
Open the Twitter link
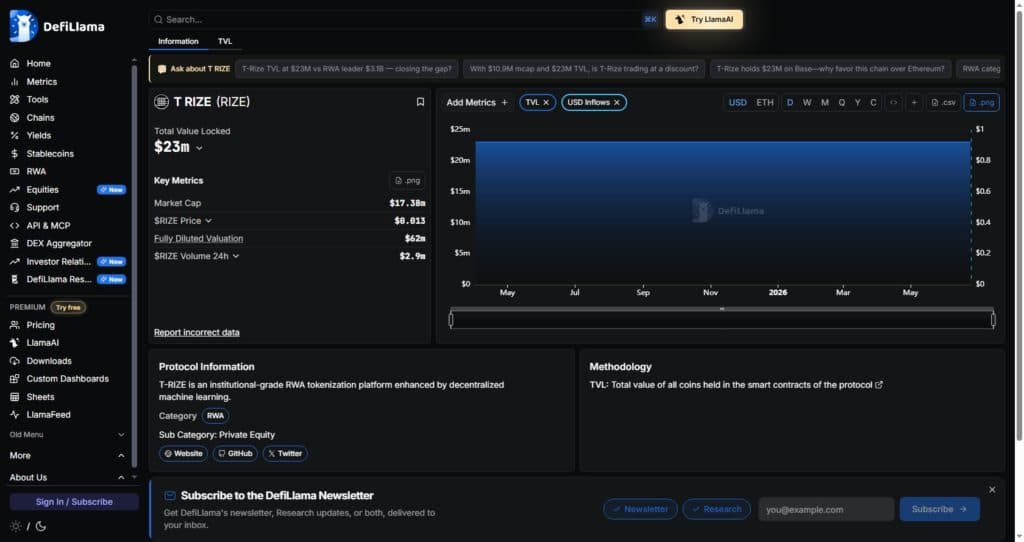pyautogui.click(x=285, y=453)
